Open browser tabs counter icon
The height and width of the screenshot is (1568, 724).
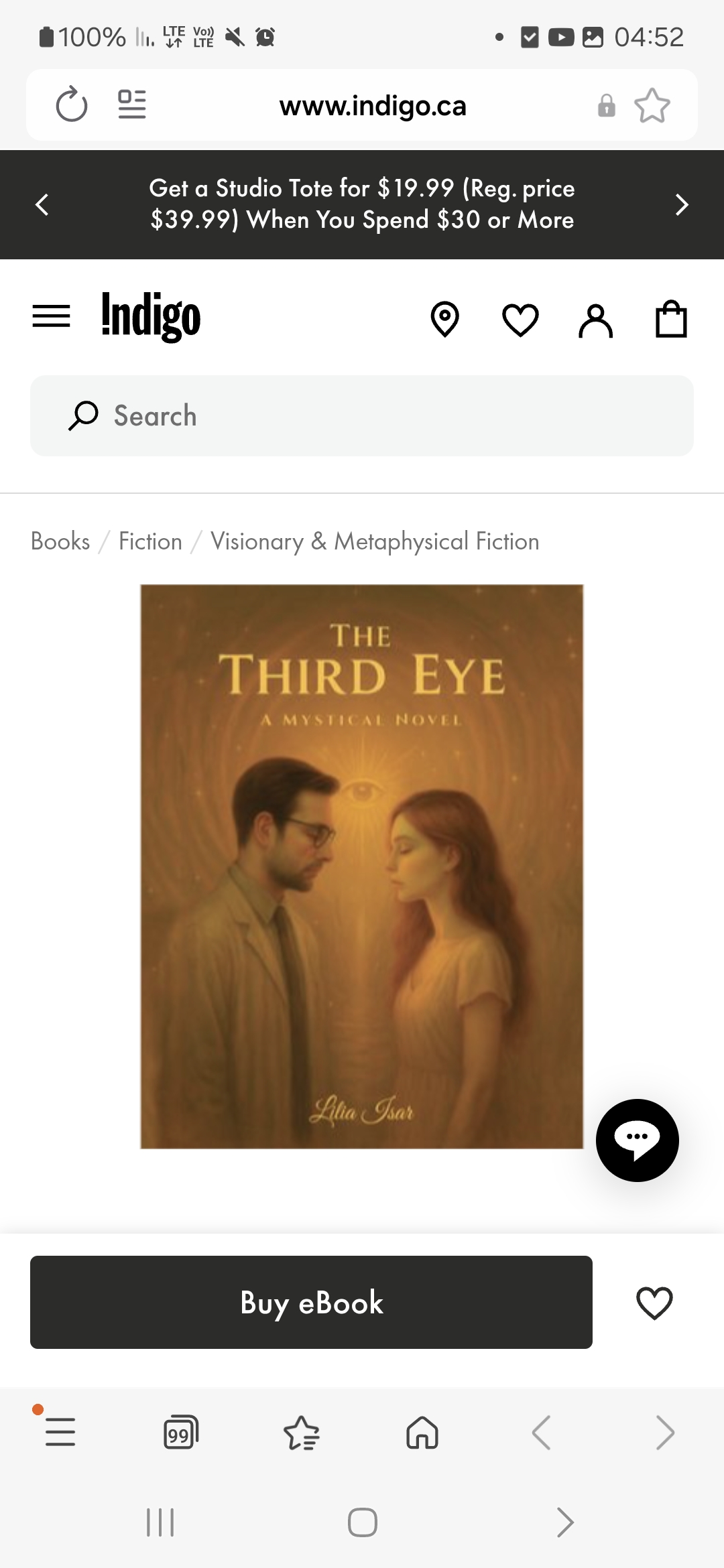(181, 1432)
